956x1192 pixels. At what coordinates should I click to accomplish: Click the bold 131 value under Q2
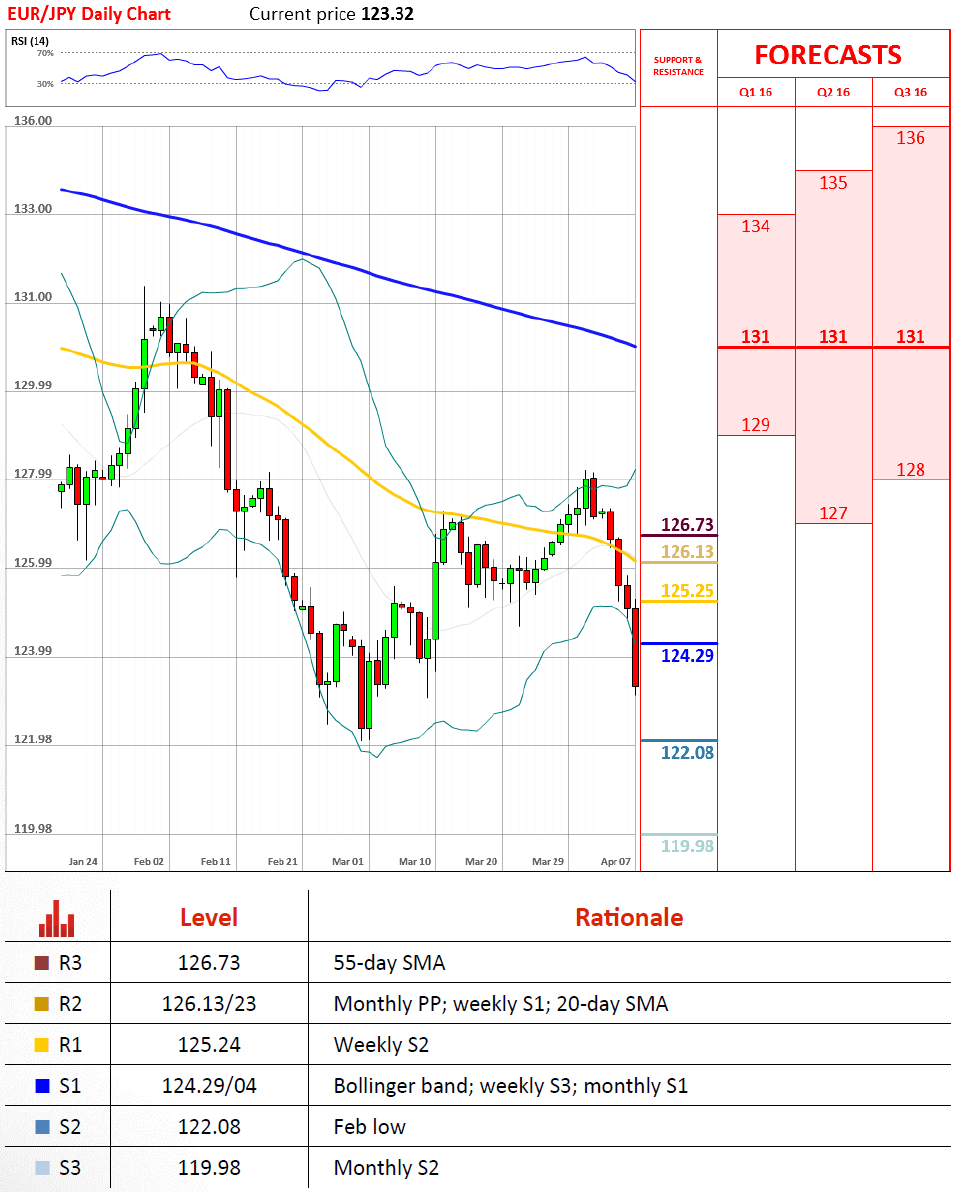coord(833,337)
